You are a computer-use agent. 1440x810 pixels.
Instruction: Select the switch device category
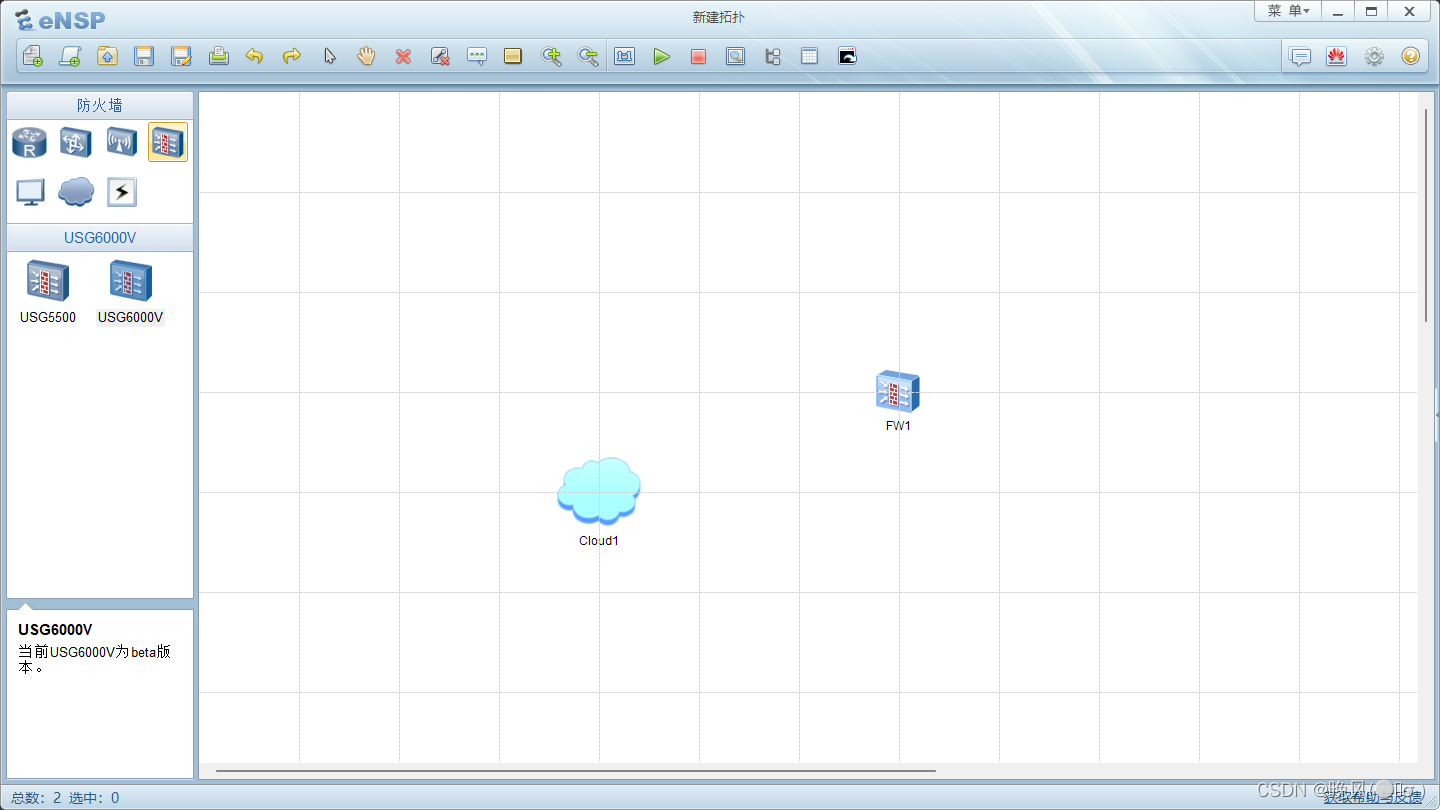coord(76,142)
